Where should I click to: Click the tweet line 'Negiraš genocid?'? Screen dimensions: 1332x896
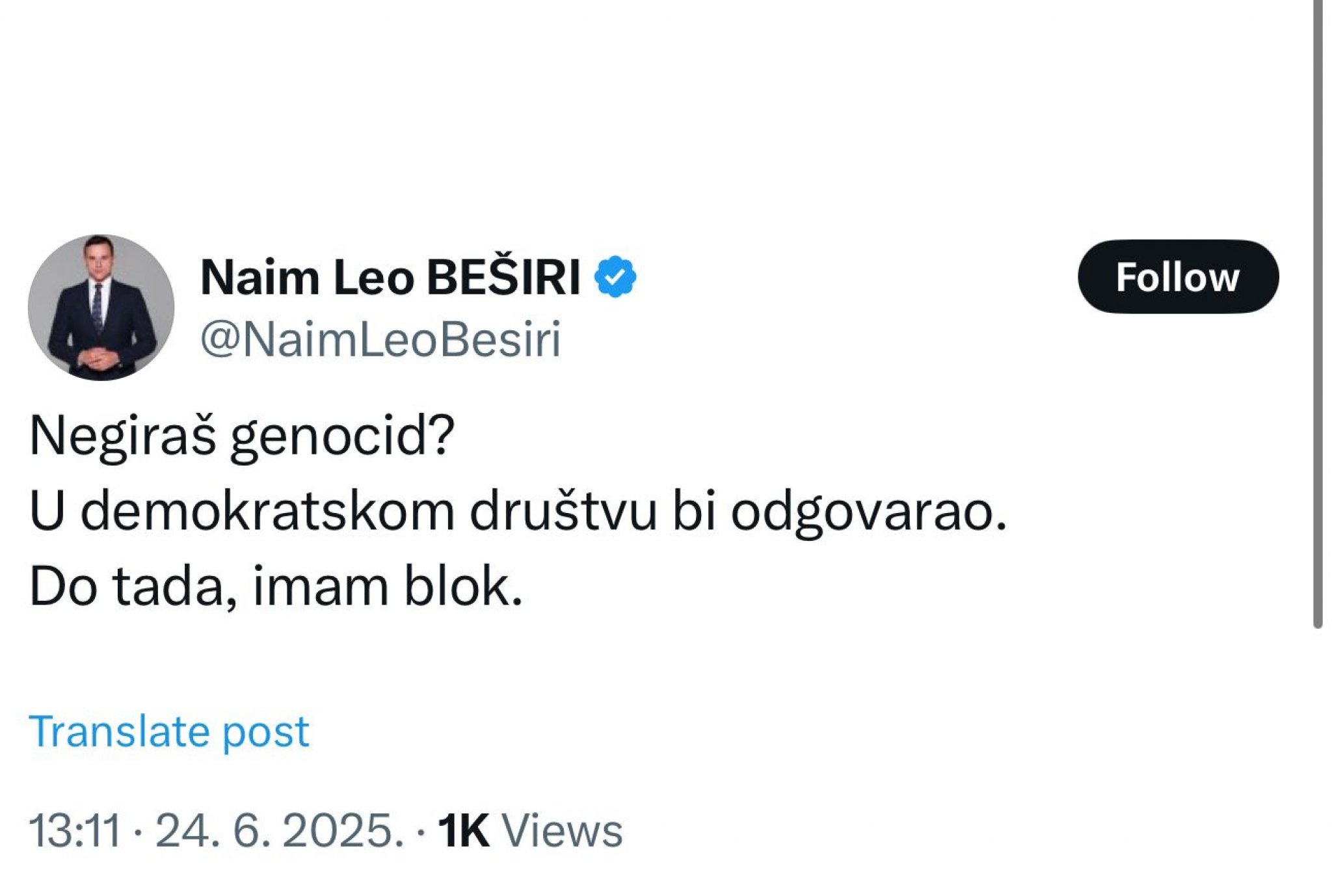(241, 436)
